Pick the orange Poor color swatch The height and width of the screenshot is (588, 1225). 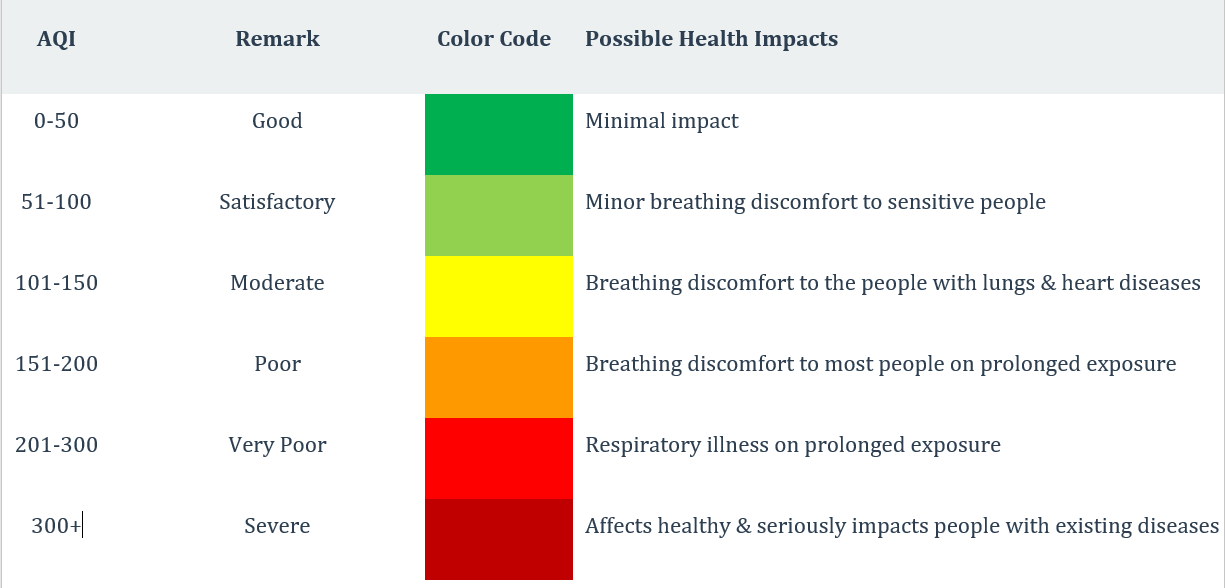coord(498,378)
